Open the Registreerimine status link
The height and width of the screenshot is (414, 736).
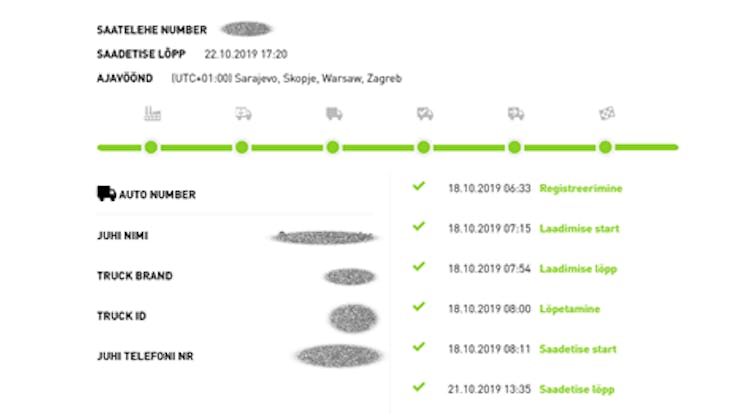click(x=581, y=188)
